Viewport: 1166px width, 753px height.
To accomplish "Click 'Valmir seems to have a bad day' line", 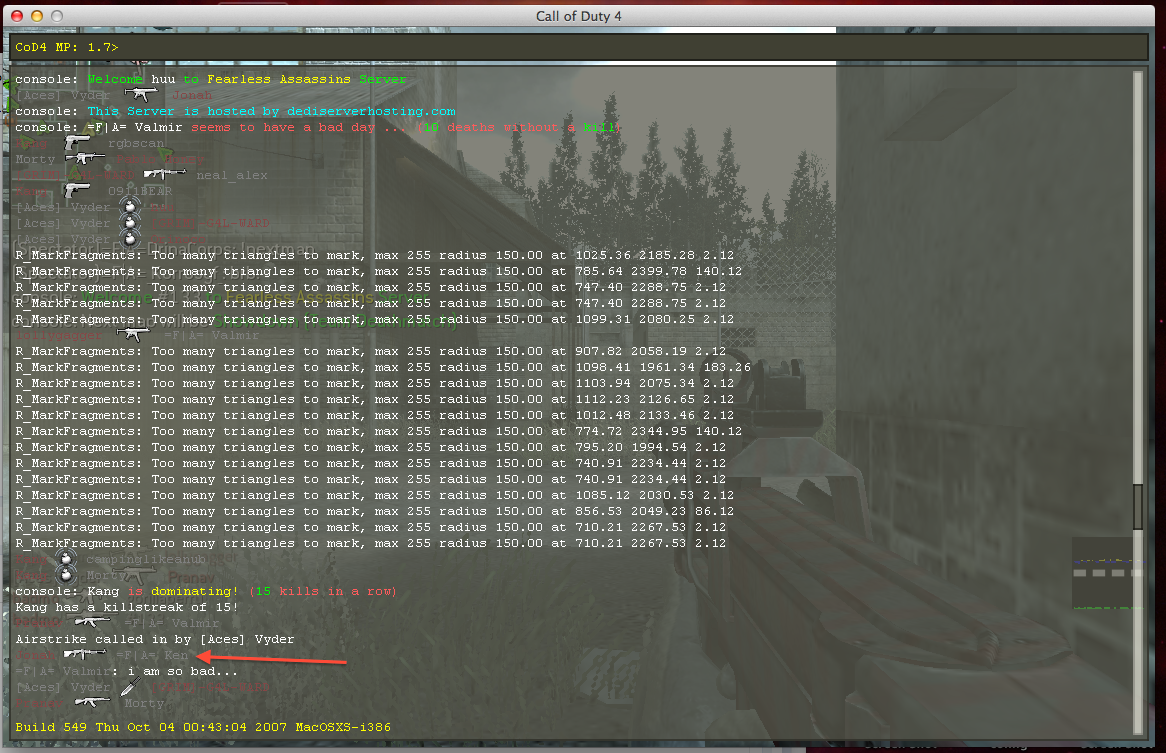I will [318, 127].
